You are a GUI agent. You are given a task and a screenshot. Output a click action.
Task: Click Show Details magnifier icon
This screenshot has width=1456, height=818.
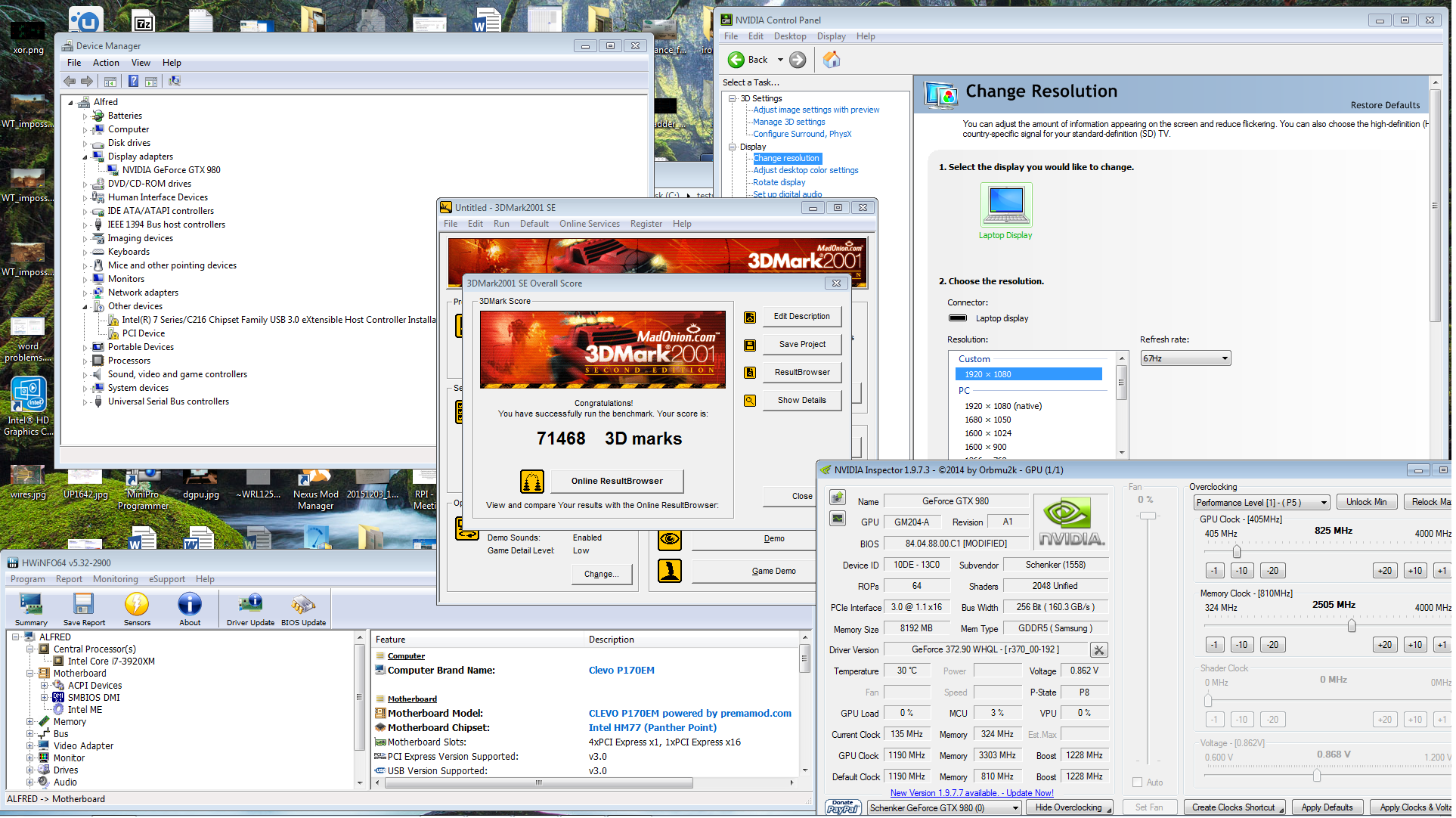click(x=750, y=401)
